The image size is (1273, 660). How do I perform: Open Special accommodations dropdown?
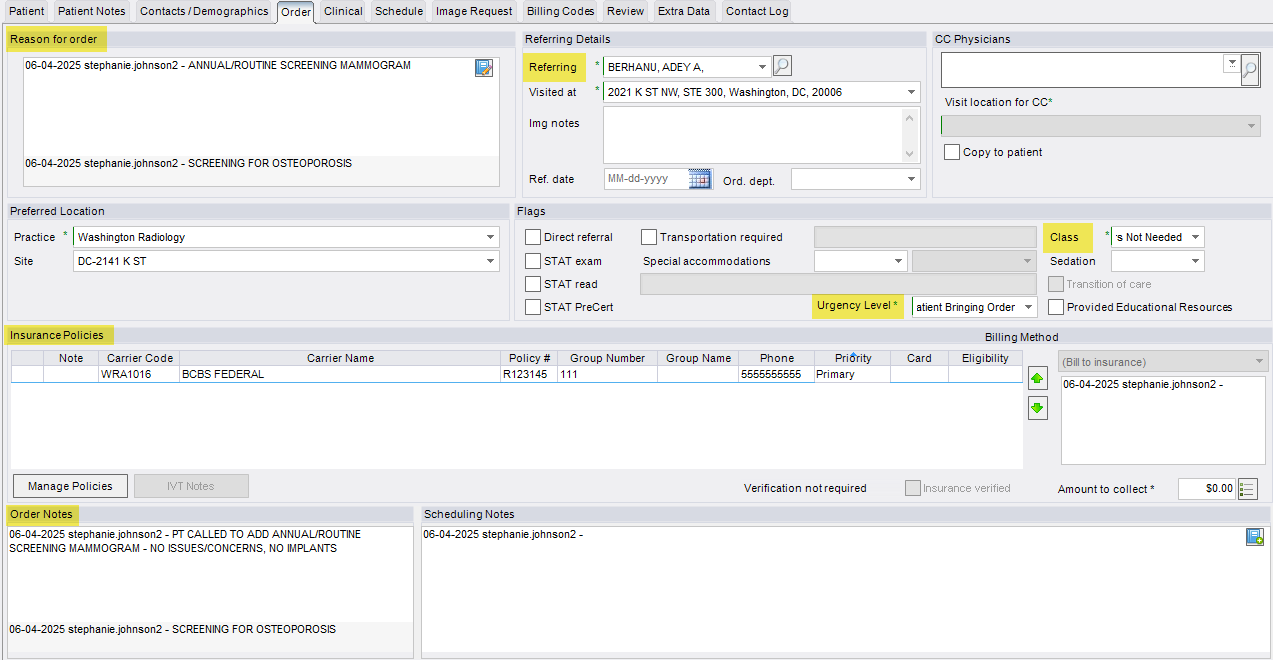898,261
